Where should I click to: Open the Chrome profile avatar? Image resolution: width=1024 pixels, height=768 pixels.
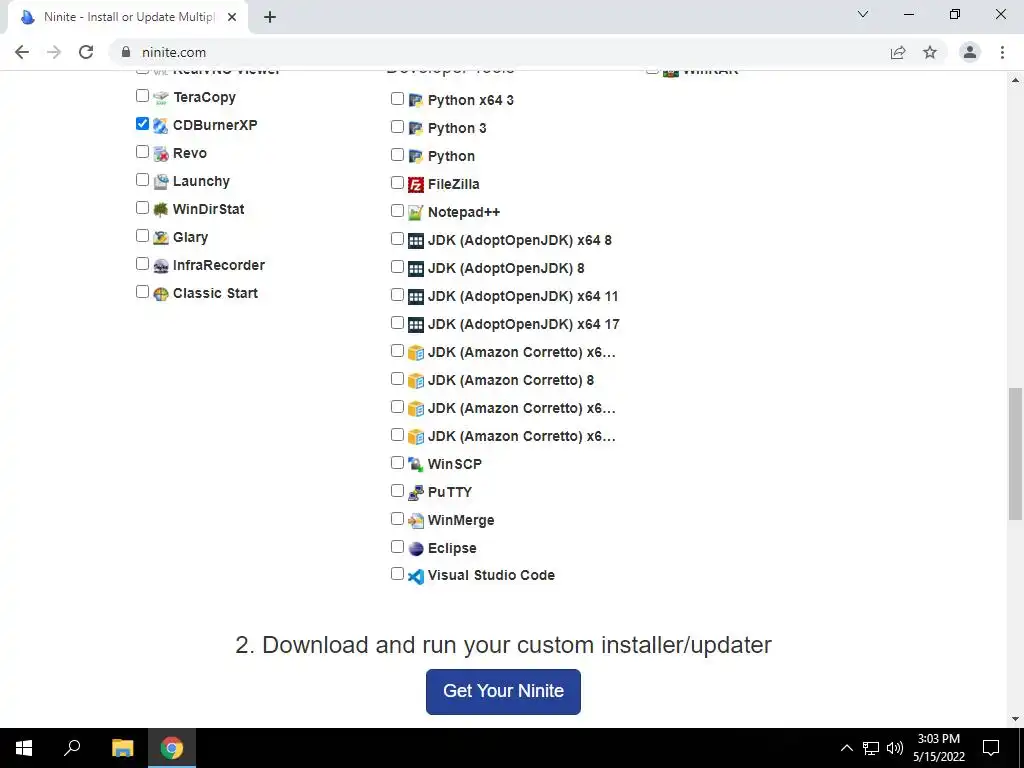[x=970, y=52]
